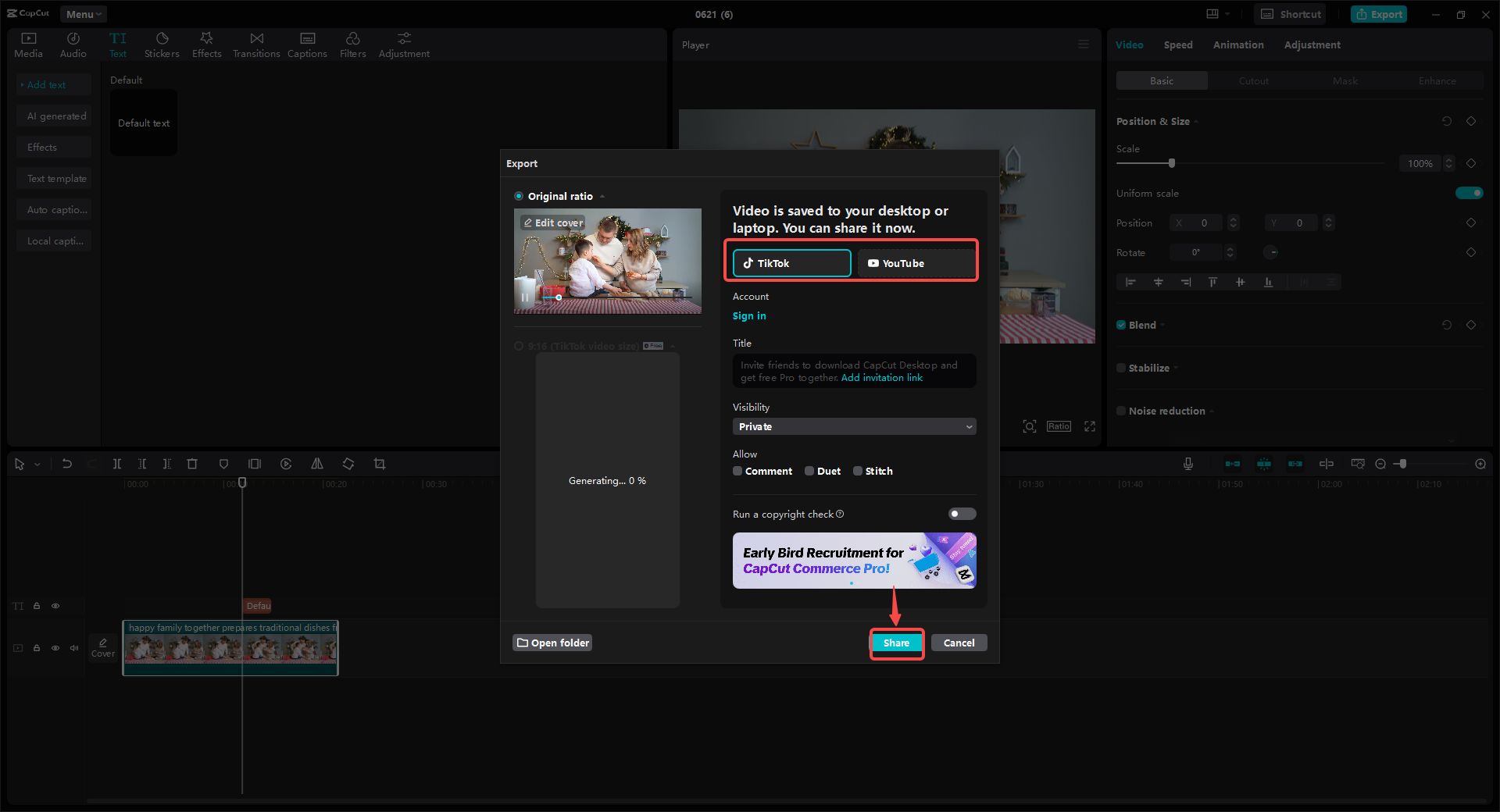Click the Rotate degree stepper arrows

(x=1230, y=252)
